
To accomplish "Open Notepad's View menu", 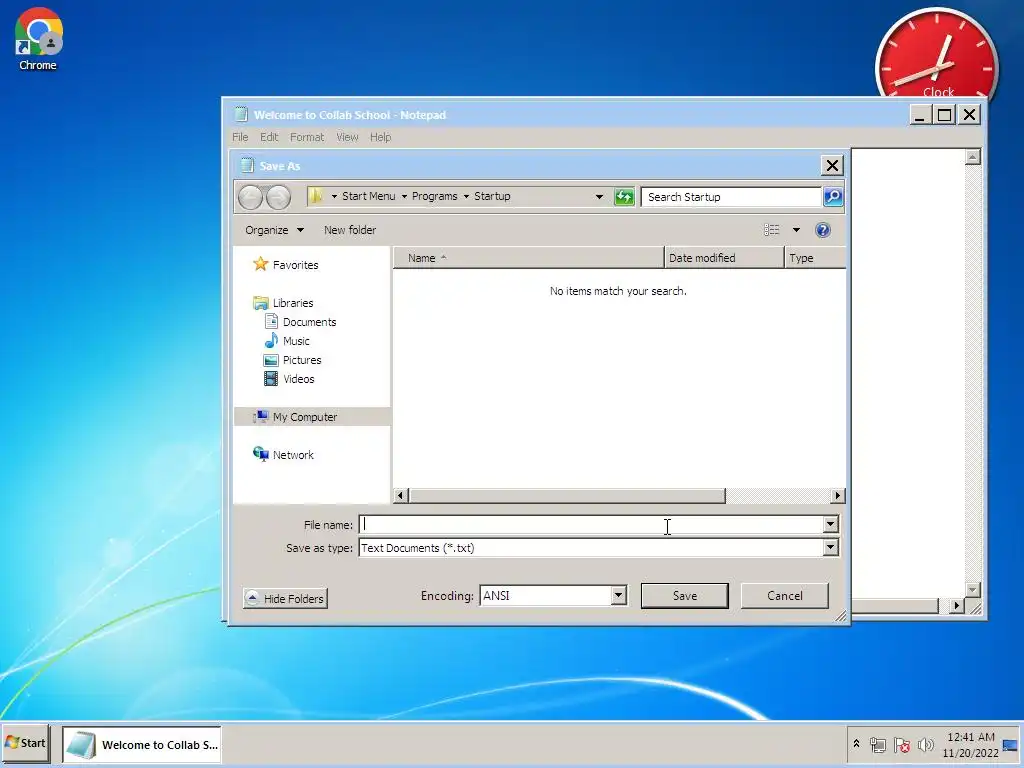I will pos(347,137).
